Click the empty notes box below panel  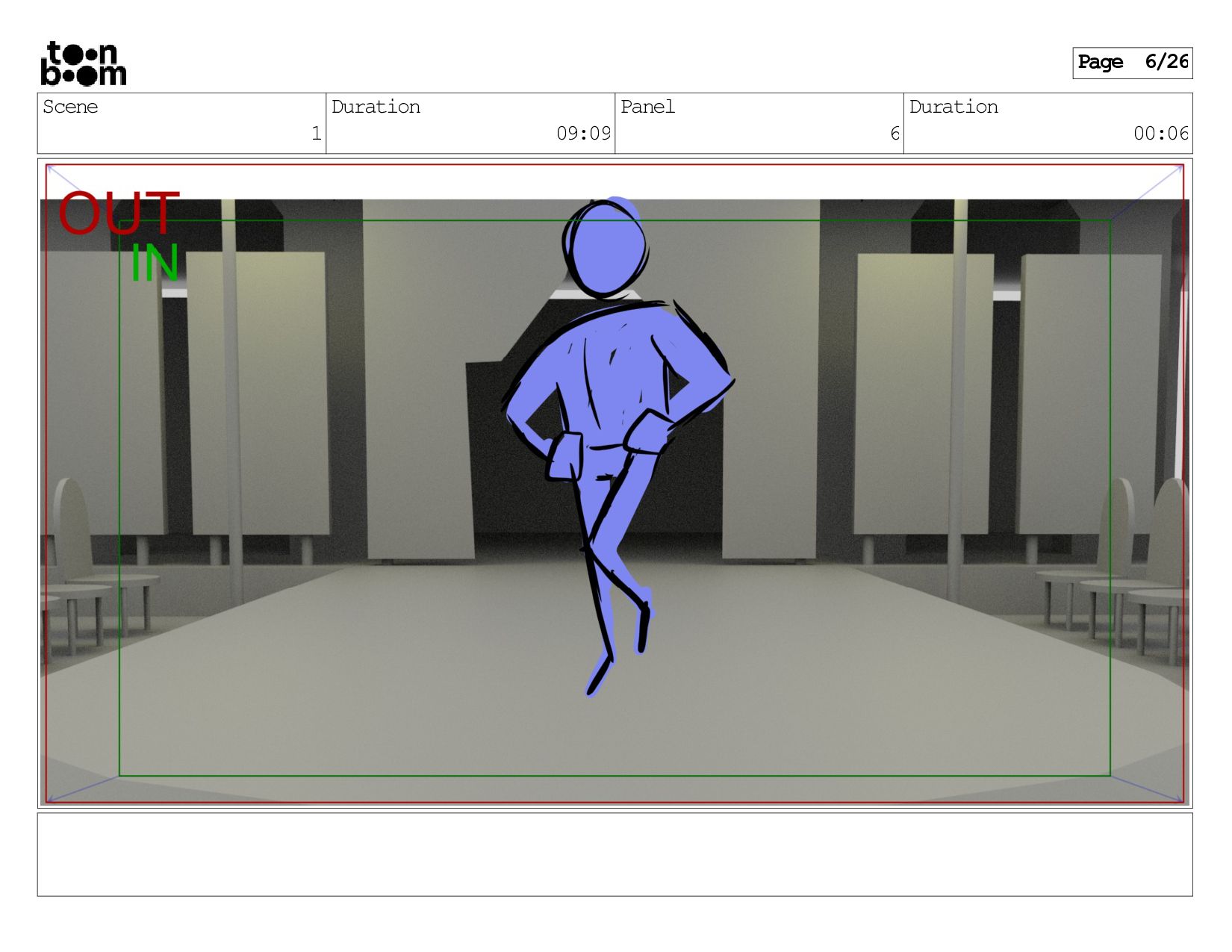[615, 854]
